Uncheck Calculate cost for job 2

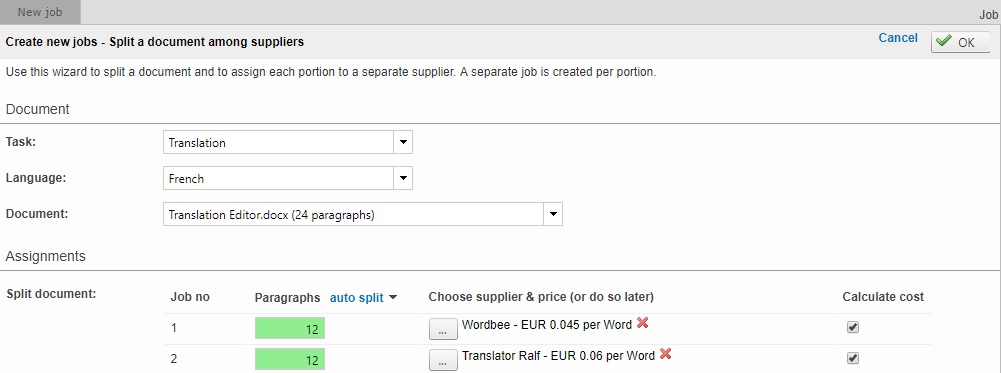[853, 358]
